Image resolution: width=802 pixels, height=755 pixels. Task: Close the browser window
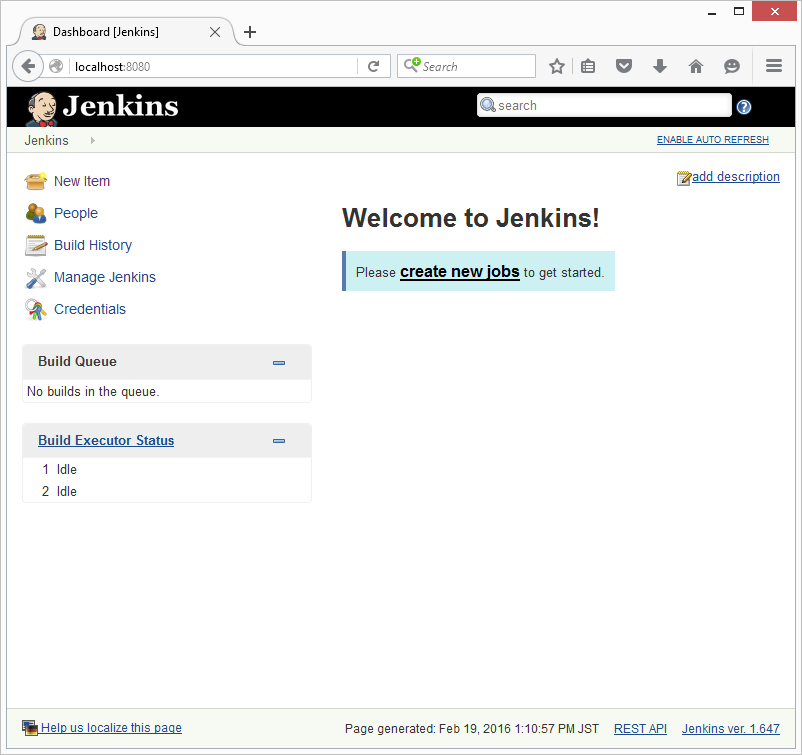(x=774, y=11)
